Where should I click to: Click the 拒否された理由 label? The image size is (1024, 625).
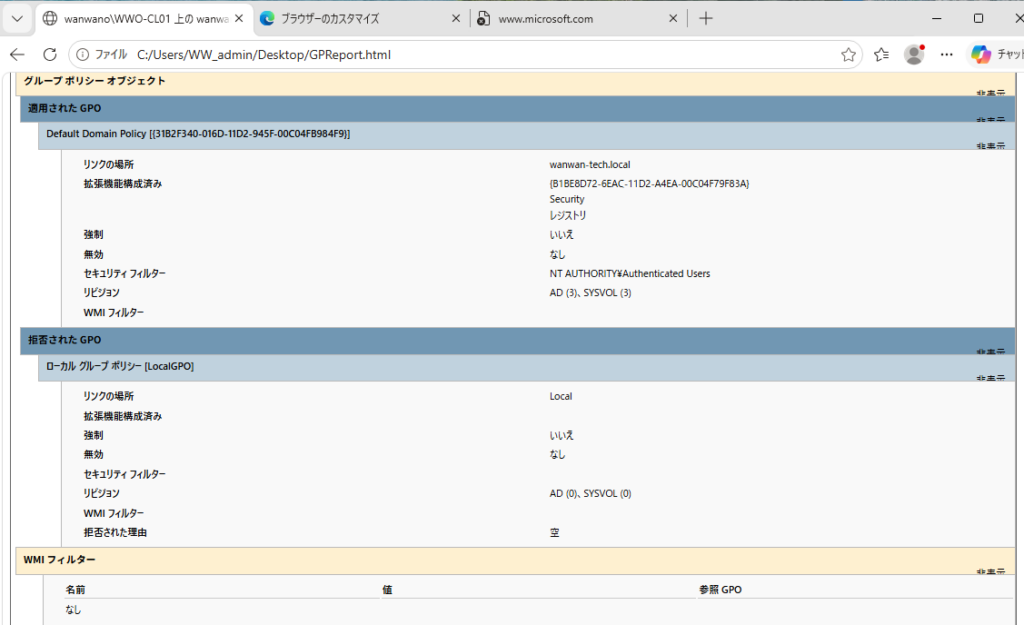click(x=115, y=533)
